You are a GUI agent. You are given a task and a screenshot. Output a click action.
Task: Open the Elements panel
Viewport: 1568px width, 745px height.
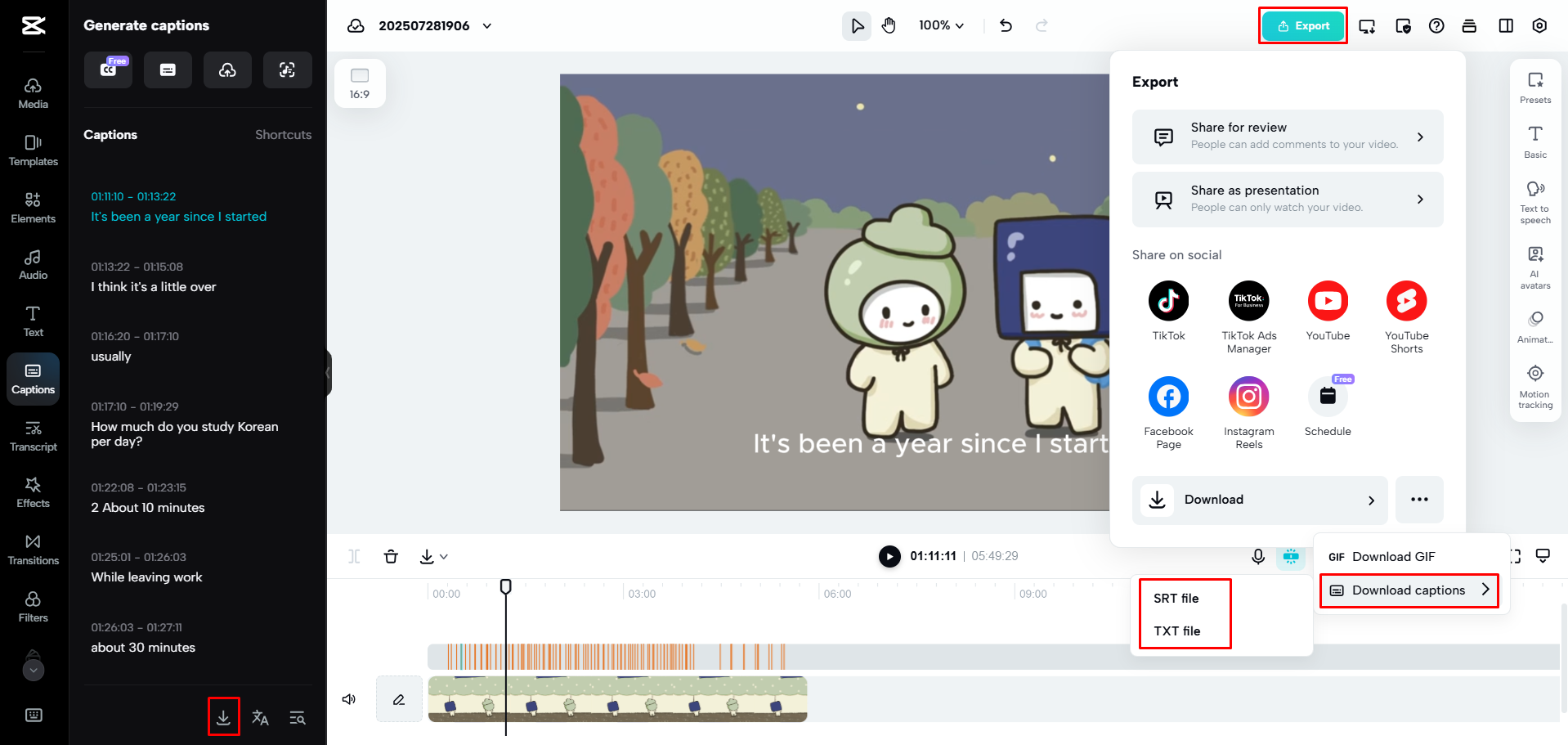click(33, 208)
